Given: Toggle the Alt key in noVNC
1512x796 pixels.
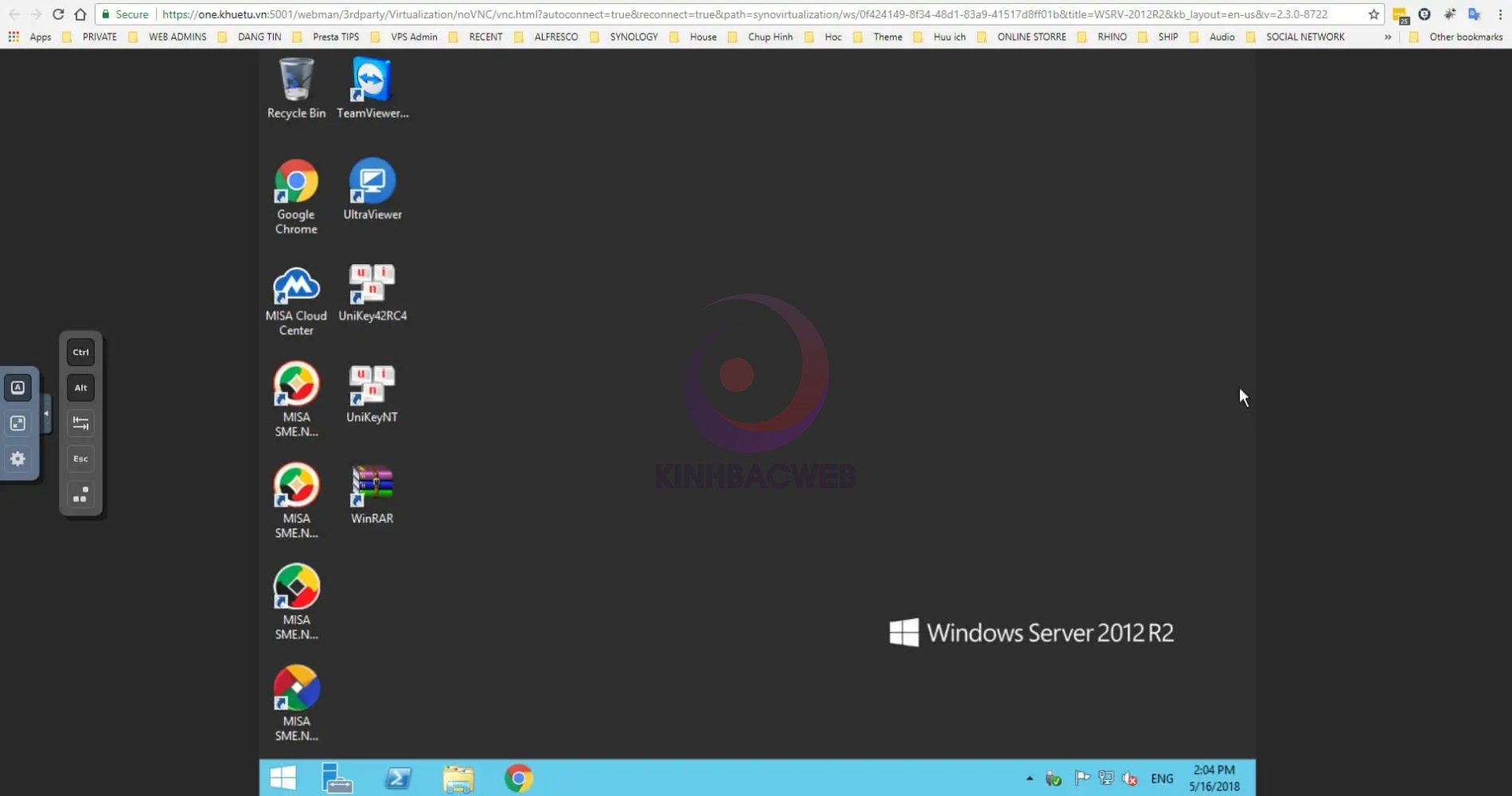Looking at the screenshot, I should click(80, 388).
